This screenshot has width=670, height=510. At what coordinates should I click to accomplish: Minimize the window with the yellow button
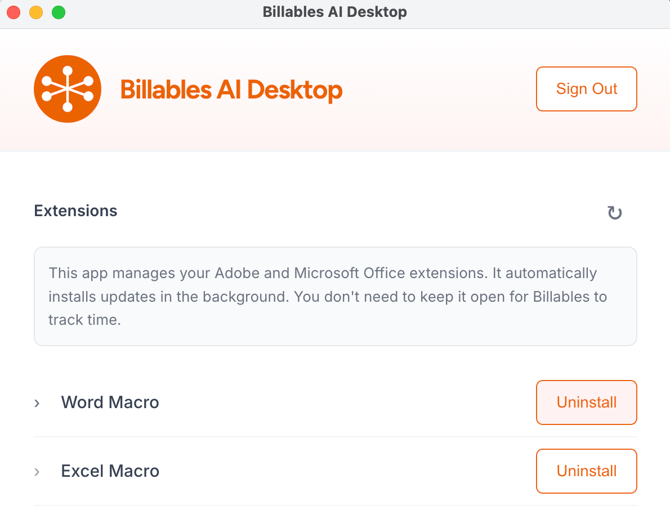tap(36, 13)
